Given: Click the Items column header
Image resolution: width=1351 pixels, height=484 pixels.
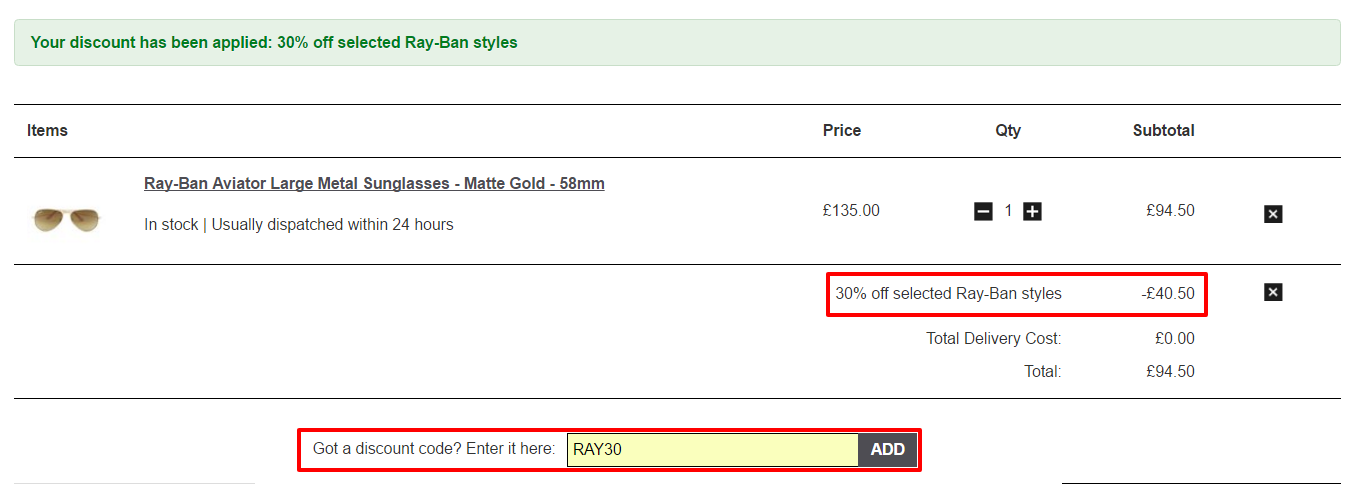Looking at the screenshot, I should tap(47, 130).
